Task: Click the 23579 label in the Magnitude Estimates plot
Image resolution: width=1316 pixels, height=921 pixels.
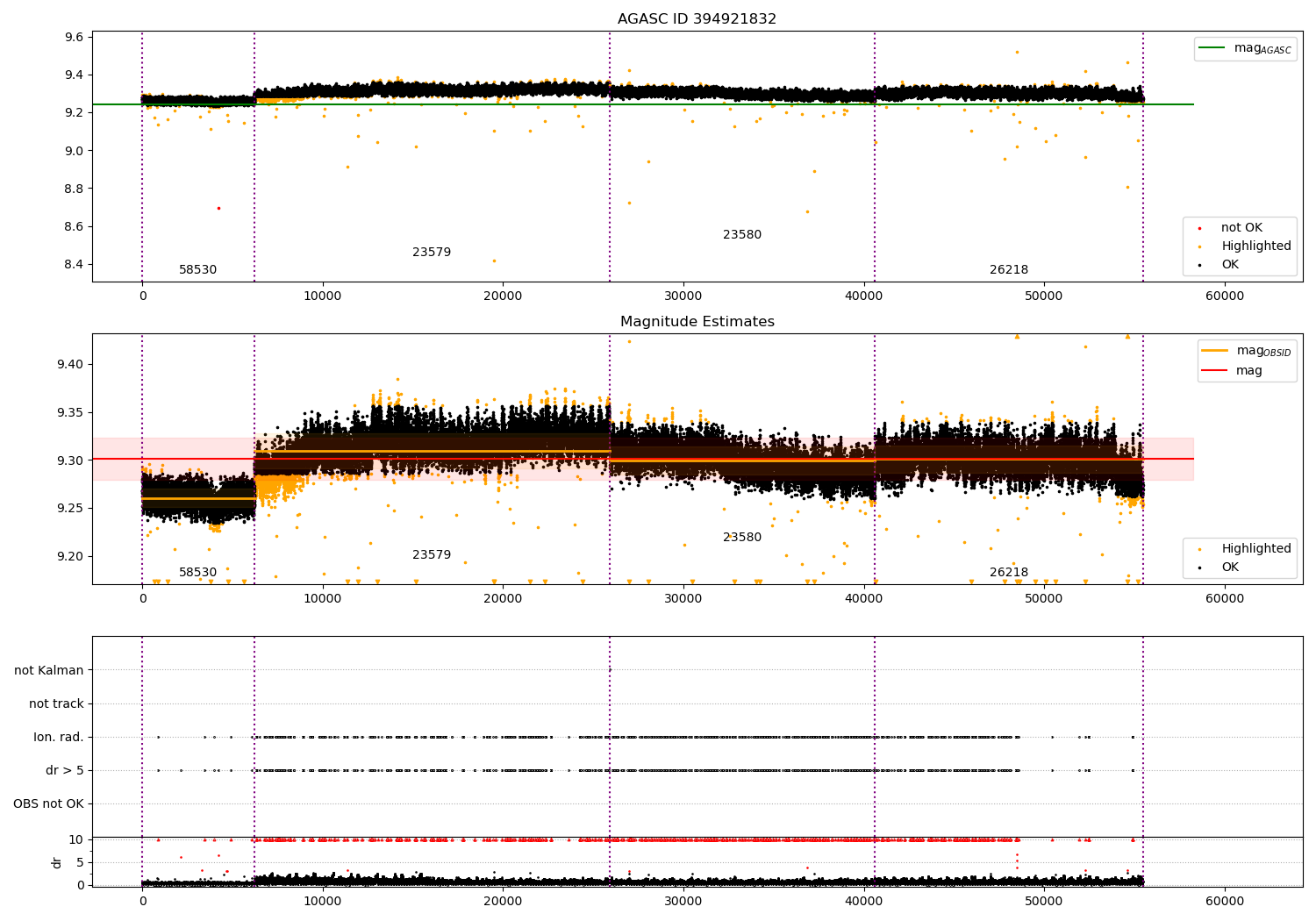Action: (x=432, y=555)
